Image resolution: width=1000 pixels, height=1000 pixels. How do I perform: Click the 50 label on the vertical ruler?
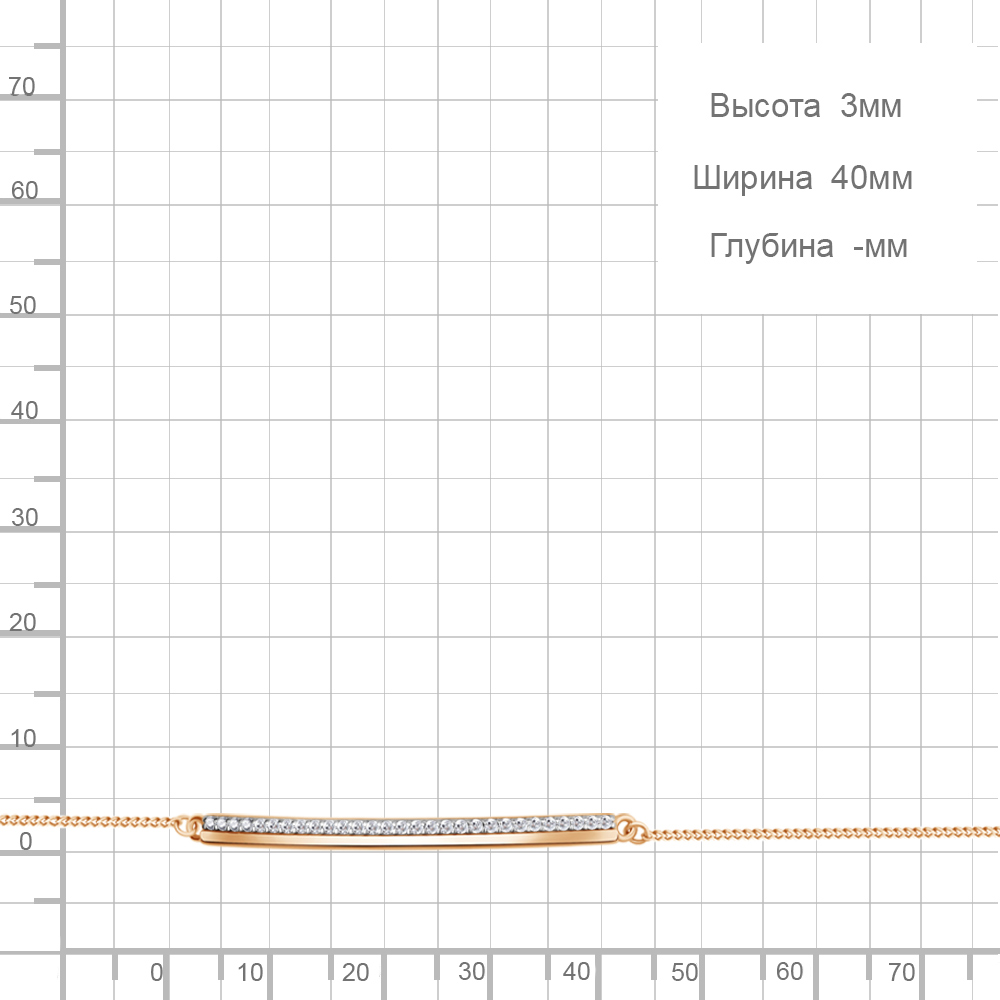click(22, 306)
